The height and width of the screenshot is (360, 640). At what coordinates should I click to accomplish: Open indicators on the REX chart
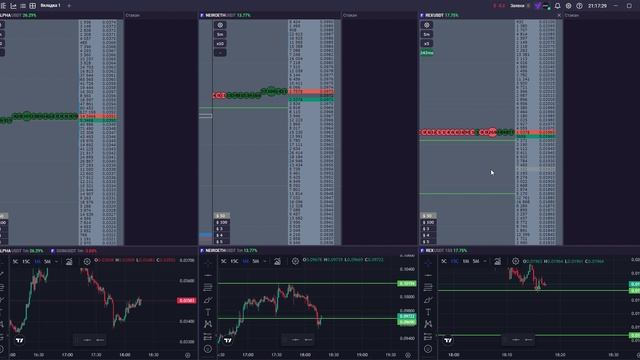tap(498, 261)
